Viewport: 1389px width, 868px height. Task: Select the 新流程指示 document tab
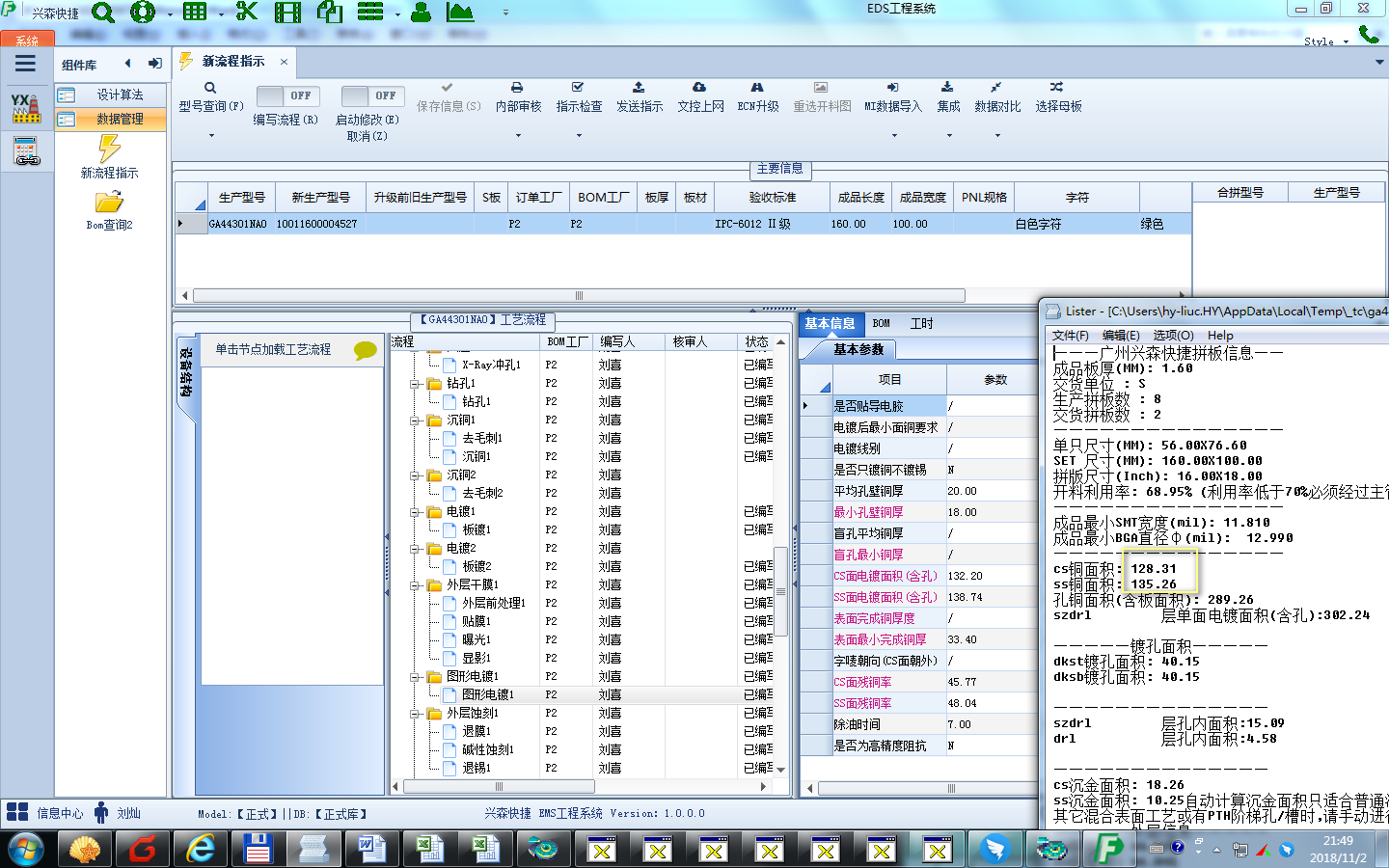(232, 61)
